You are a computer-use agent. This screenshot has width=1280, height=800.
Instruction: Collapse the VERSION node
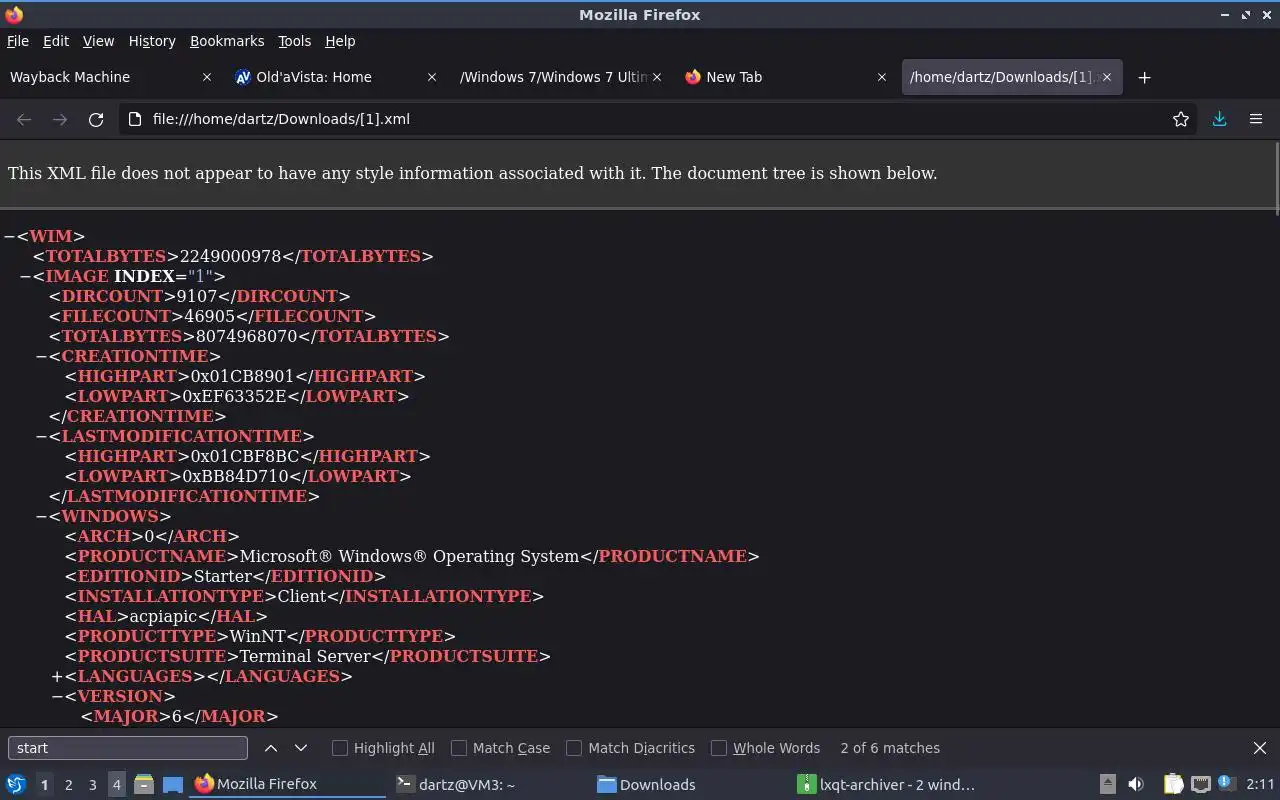coord(57,696)
